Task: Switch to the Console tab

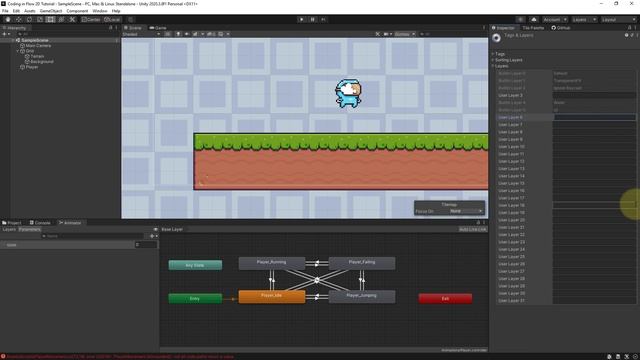Action: point(40,223)
